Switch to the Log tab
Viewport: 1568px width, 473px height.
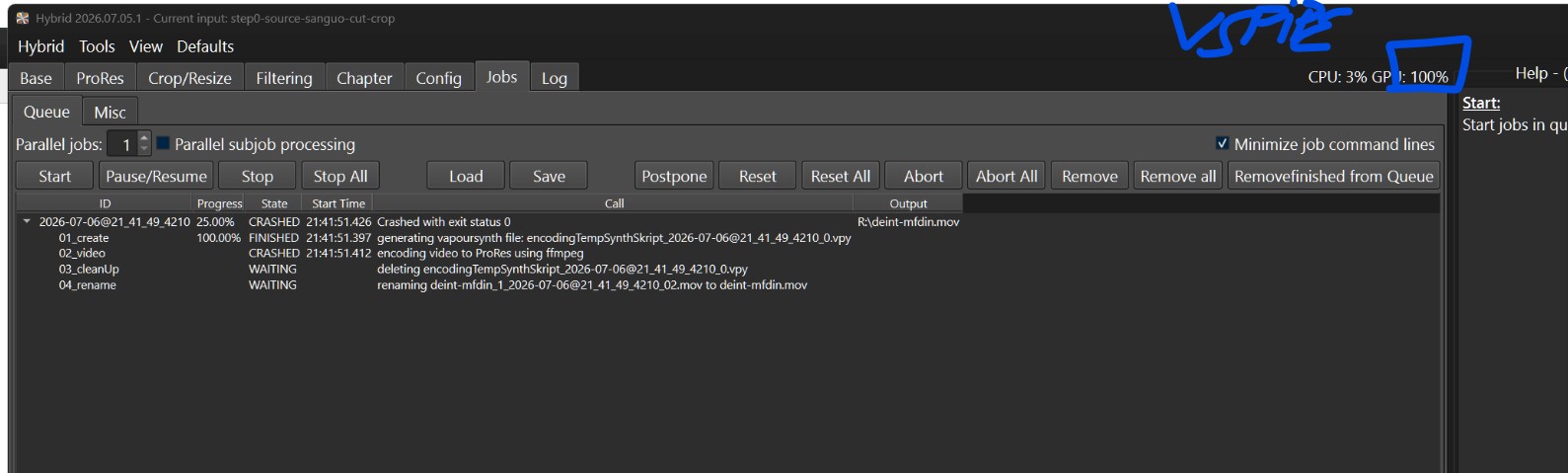(555, 78)
